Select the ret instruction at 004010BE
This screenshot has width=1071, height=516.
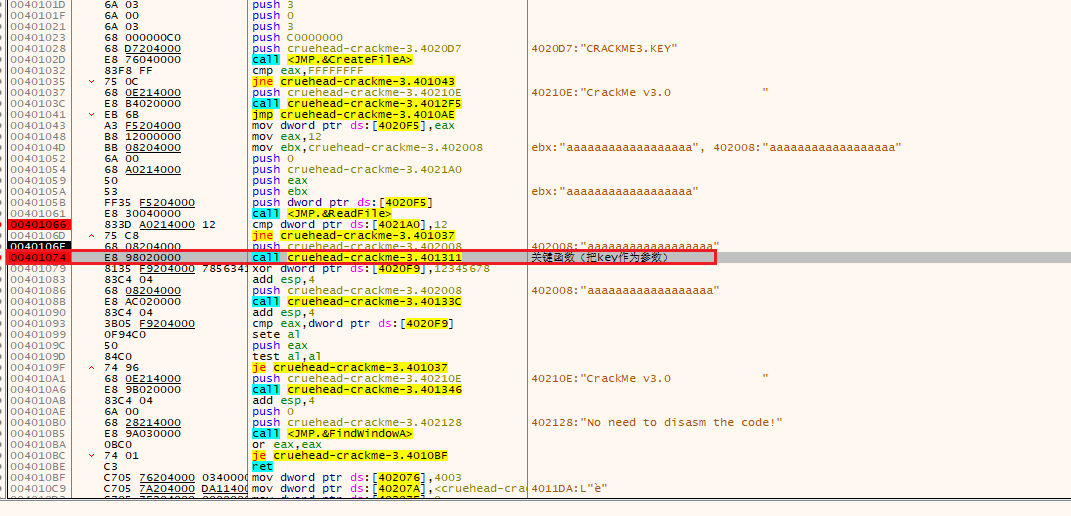pyautogui.click(x=262, y=466)
